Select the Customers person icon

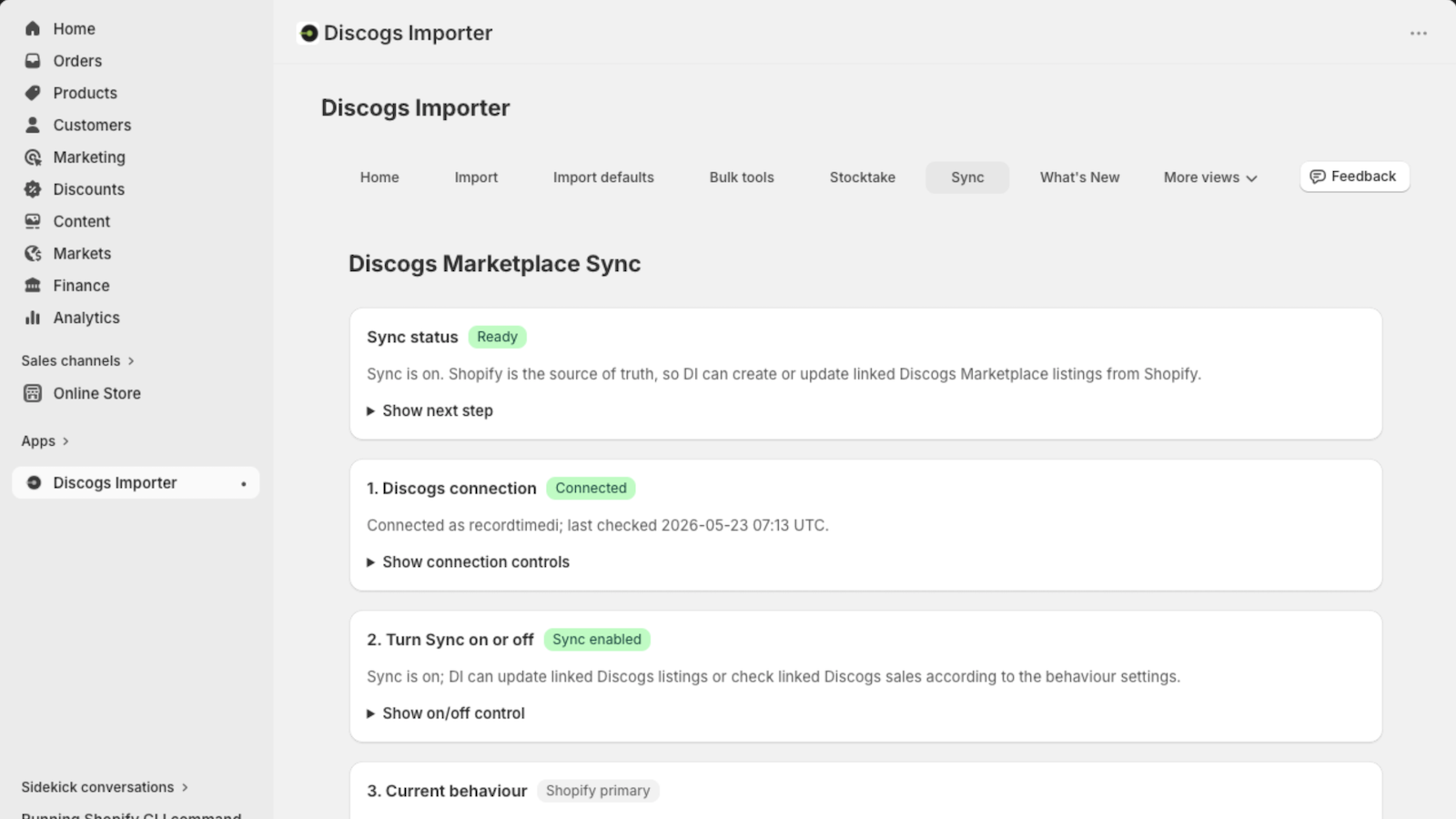click(x=33, y=125)
